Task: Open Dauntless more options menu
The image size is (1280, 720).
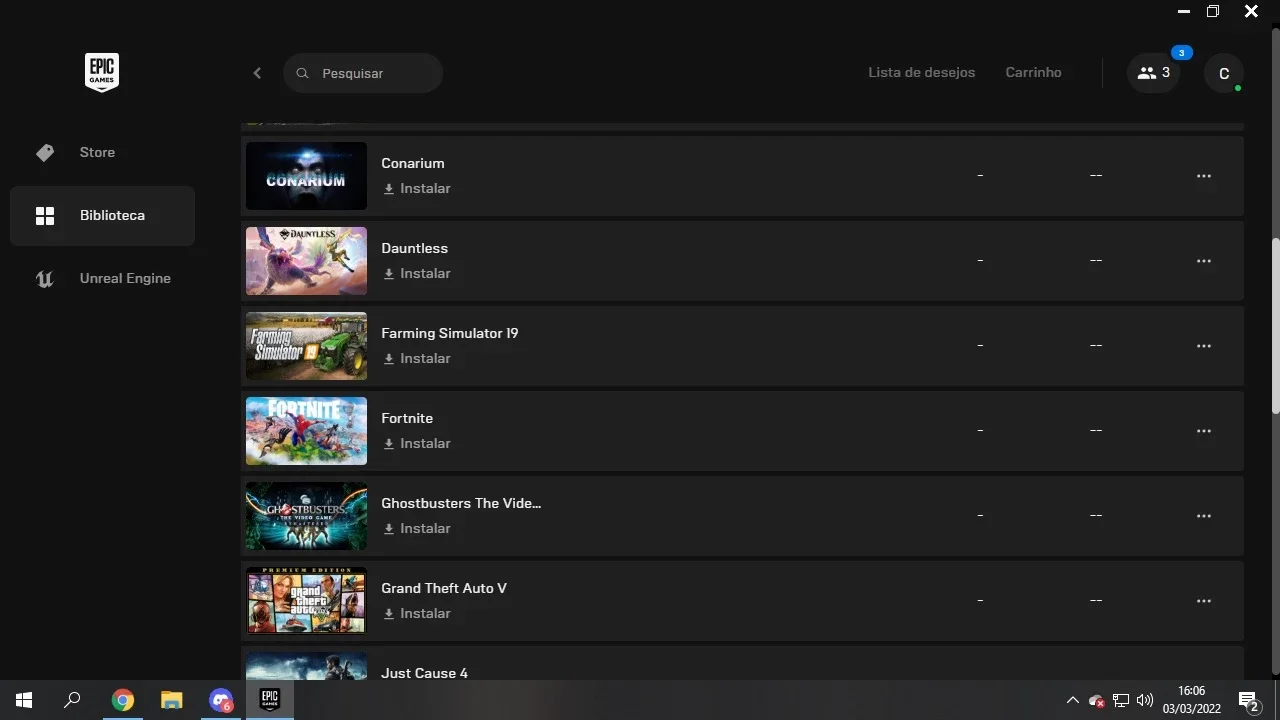Action: tap(1204, 261)
